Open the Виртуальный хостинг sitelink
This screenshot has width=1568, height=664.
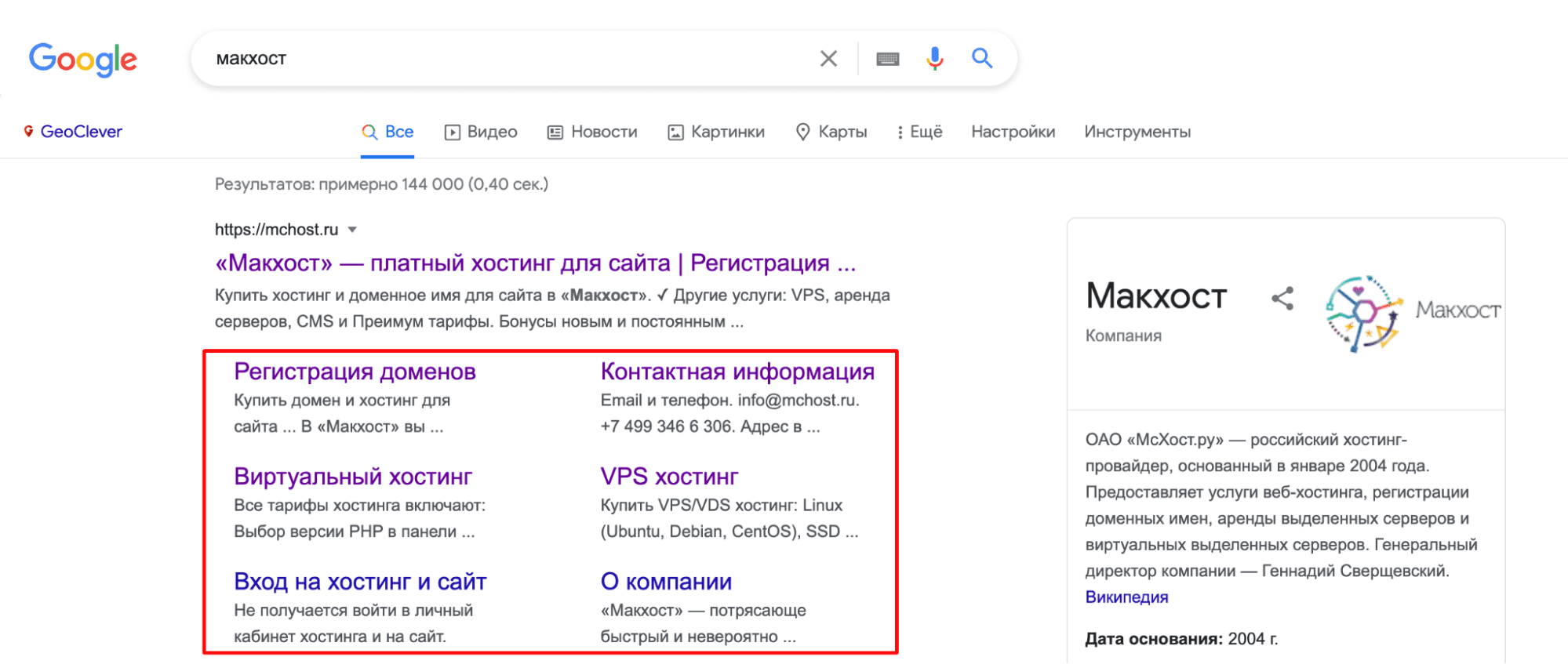point(353,477)
